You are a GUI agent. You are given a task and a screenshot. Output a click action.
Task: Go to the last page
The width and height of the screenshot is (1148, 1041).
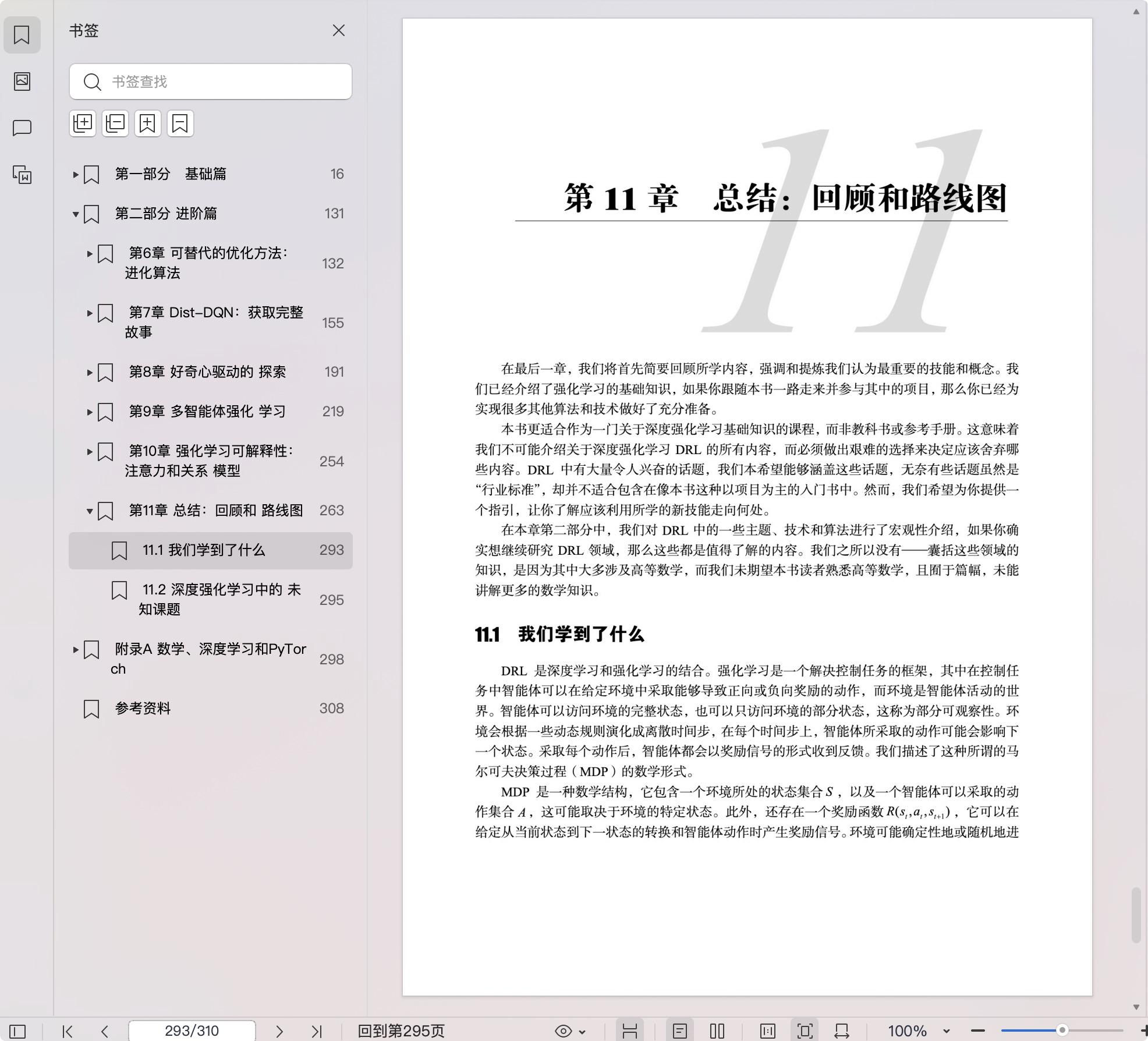click(x=317, y=1031)
